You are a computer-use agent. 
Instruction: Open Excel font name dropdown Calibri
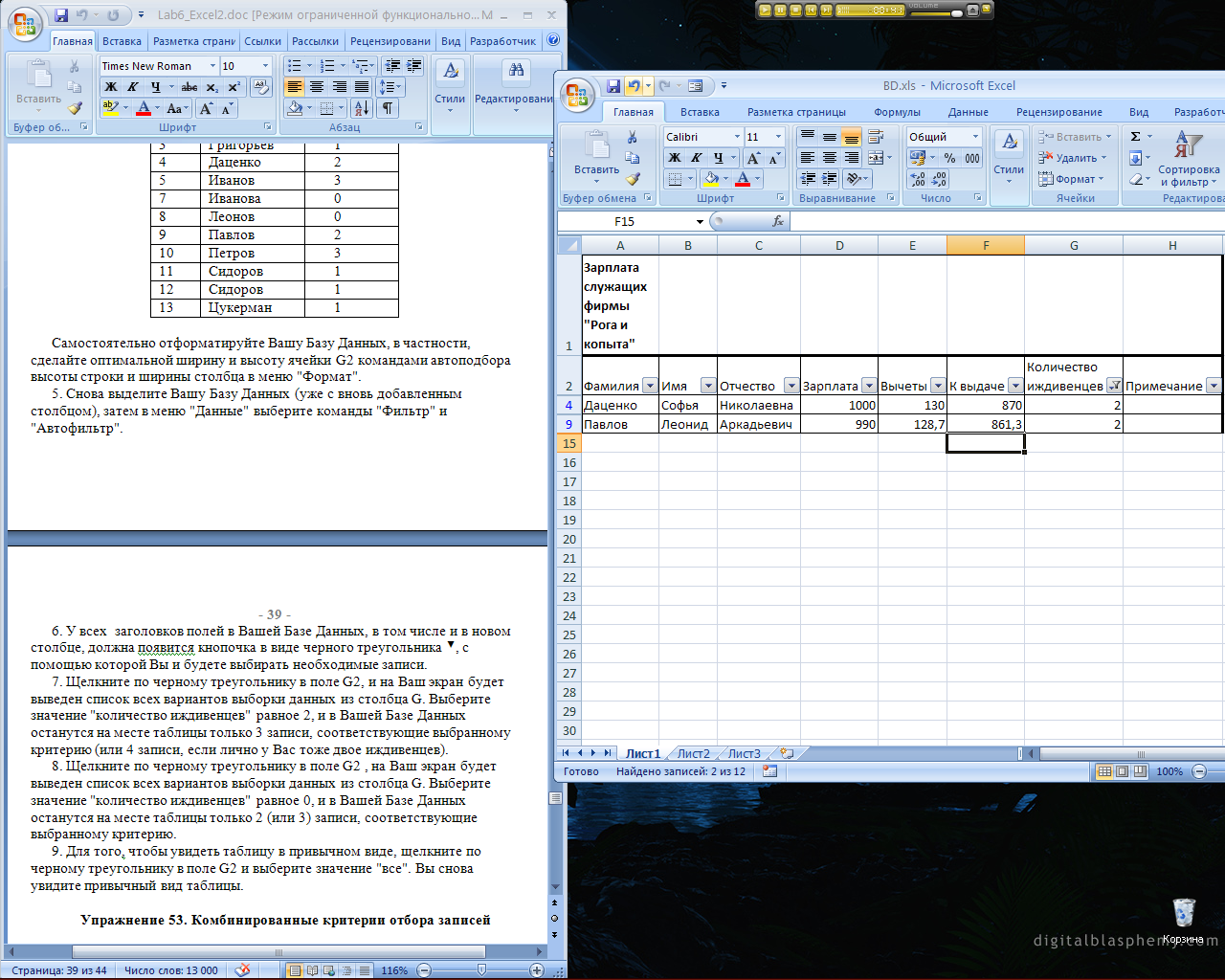pos(737,137)
